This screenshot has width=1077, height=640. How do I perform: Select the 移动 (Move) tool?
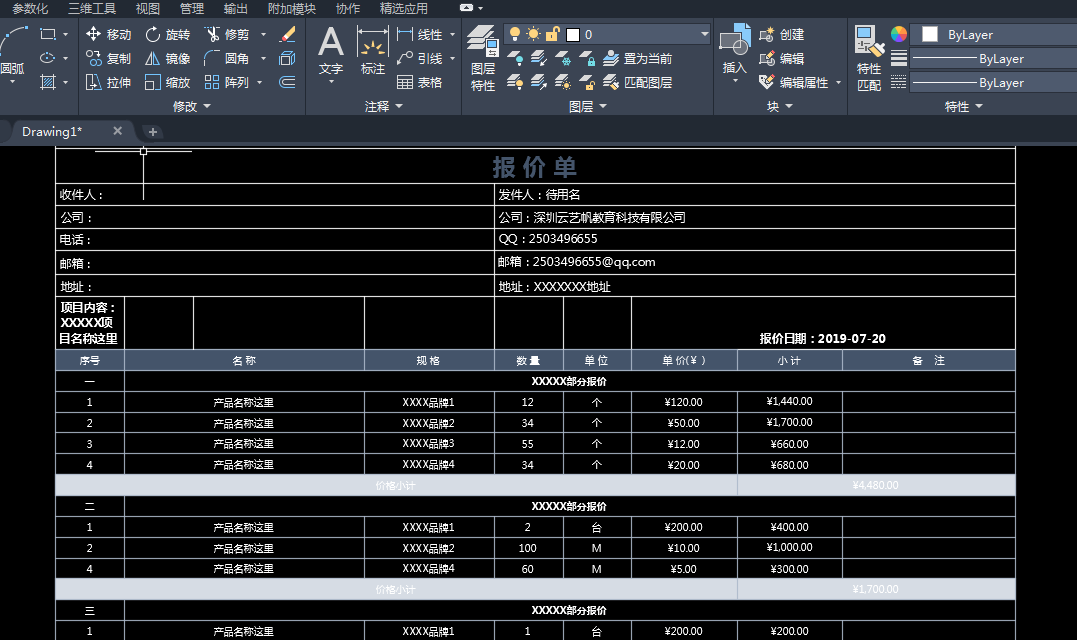[109, 34]
